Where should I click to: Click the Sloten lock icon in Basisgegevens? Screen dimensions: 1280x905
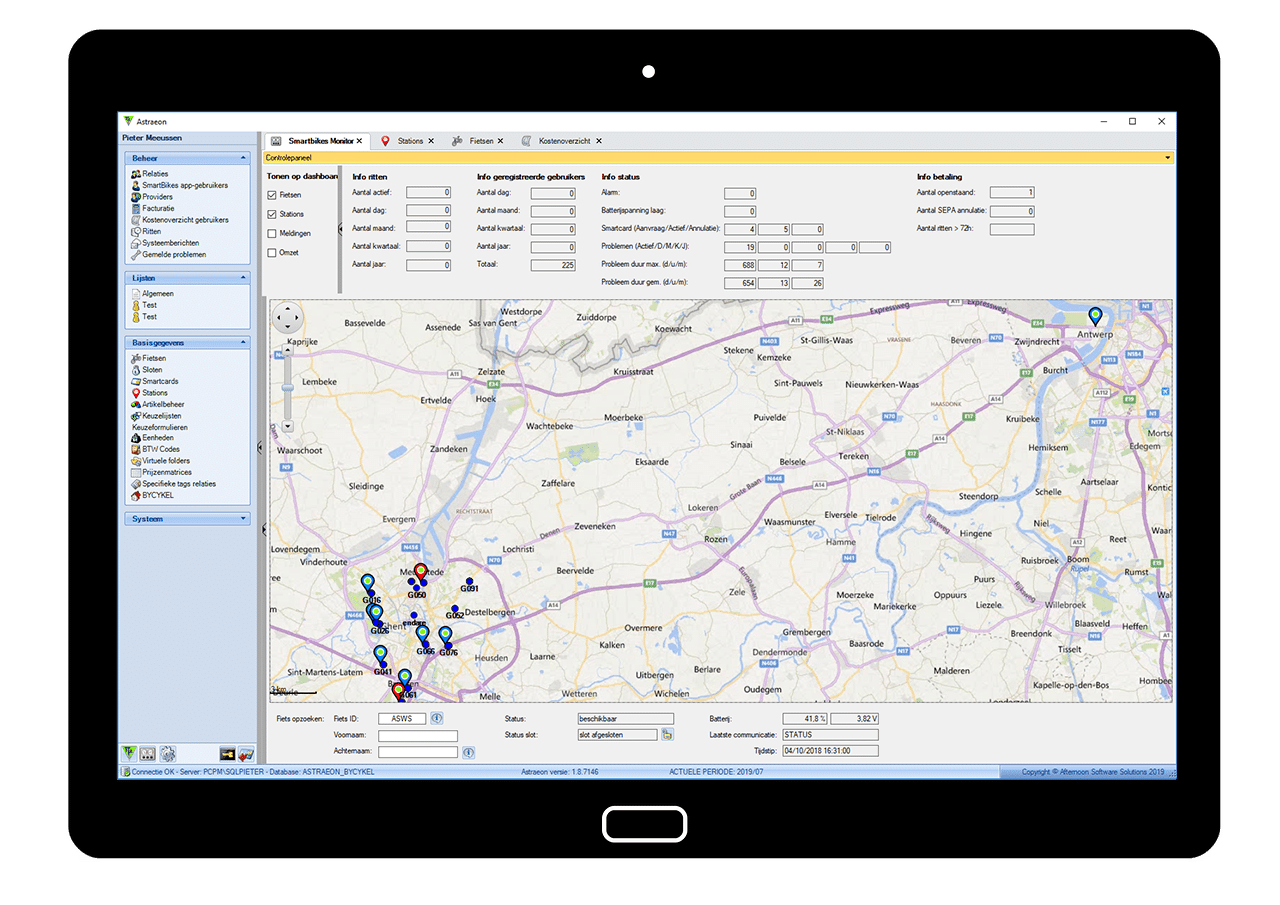135,370
